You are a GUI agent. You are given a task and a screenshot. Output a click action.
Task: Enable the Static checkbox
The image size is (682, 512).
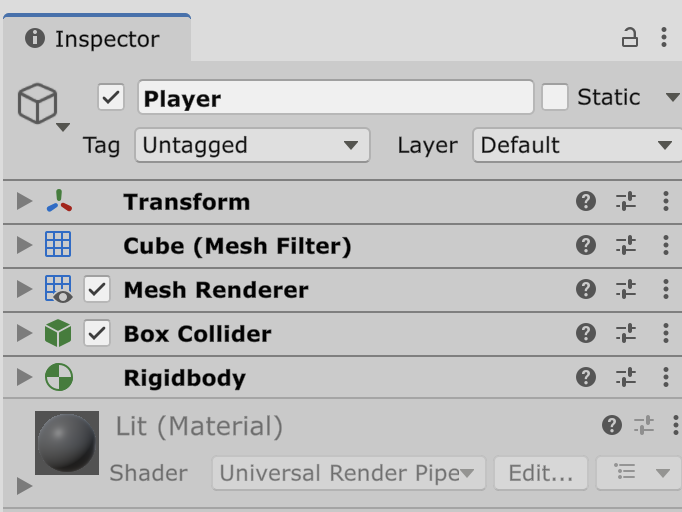[x=555, y=97]
